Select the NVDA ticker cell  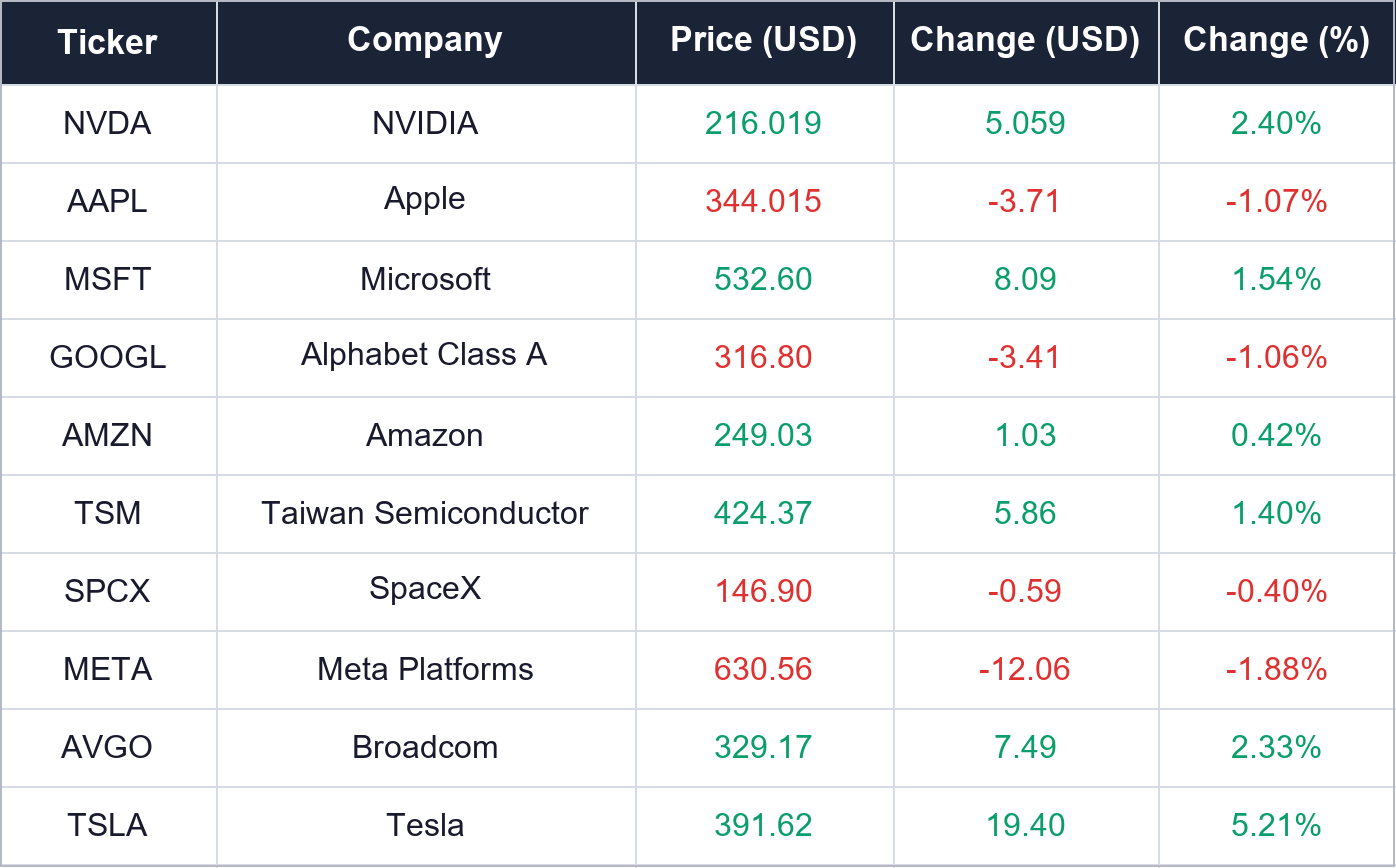click(108, 124)
